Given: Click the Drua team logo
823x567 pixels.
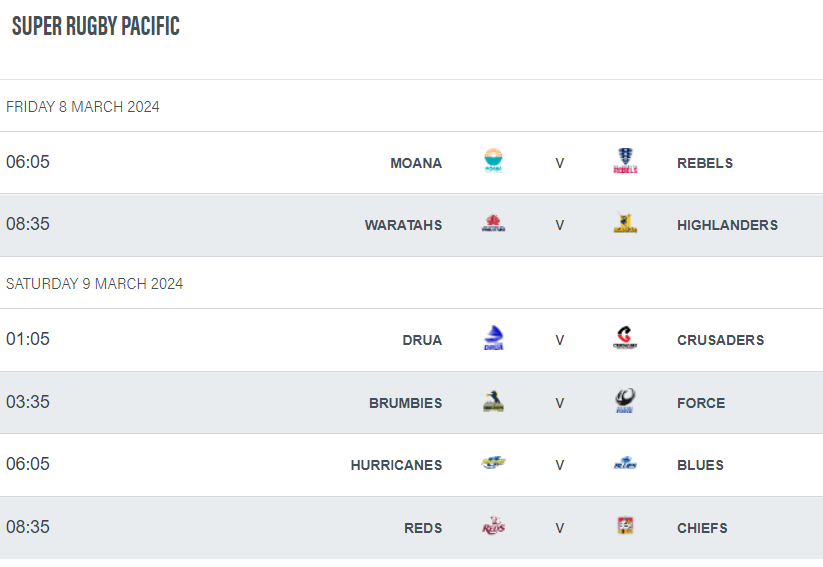Looking at the screenshot, I should tap(493, 338).
